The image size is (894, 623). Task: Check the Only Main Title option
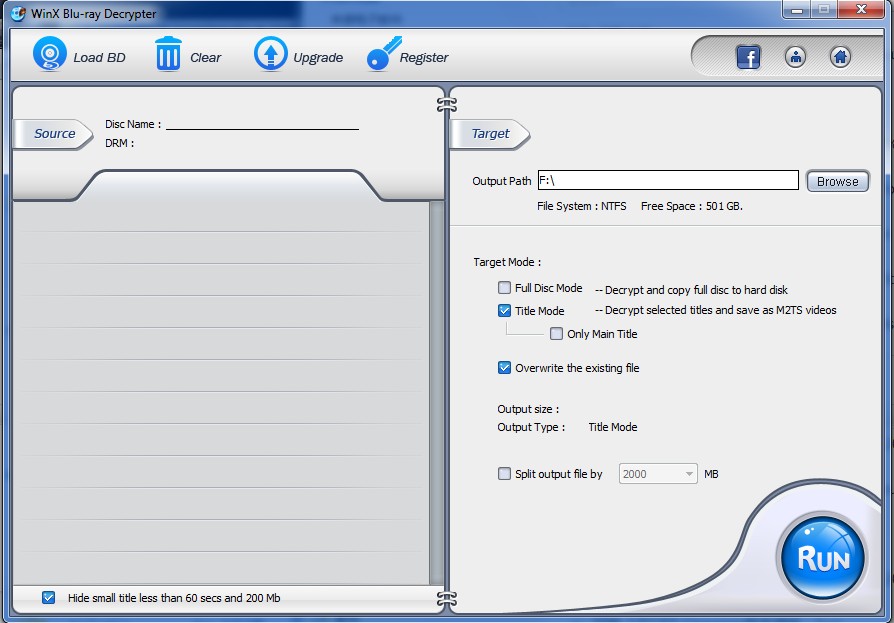coord(556,334)
